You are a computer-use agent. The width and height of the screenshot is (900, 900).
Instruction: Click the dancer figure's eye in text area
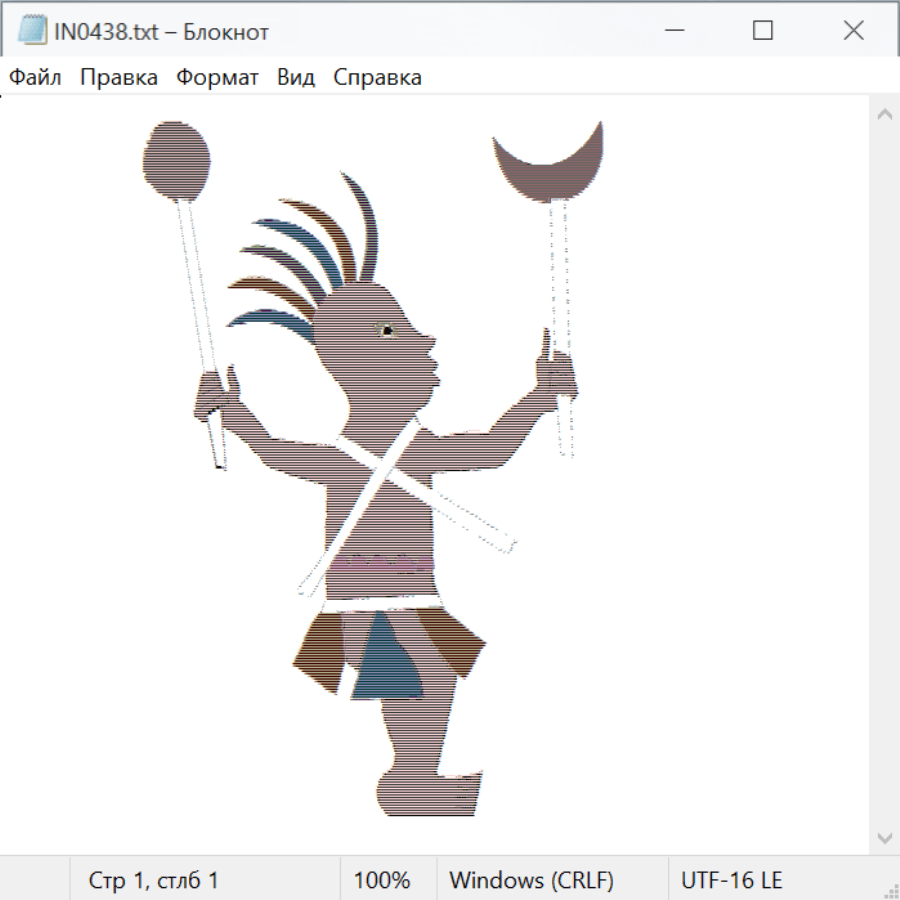pos(386,329)
